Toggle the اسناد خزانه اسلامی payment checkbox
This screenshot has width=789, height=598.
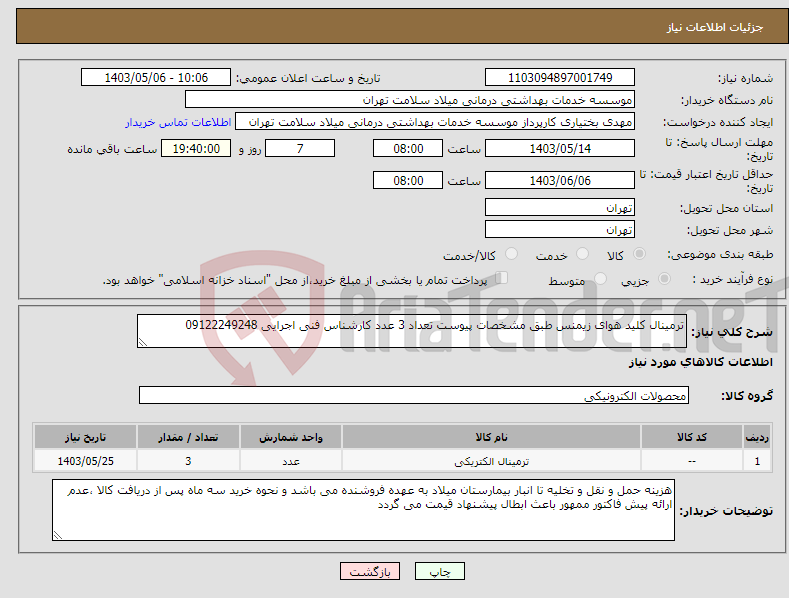coord(501,278)
